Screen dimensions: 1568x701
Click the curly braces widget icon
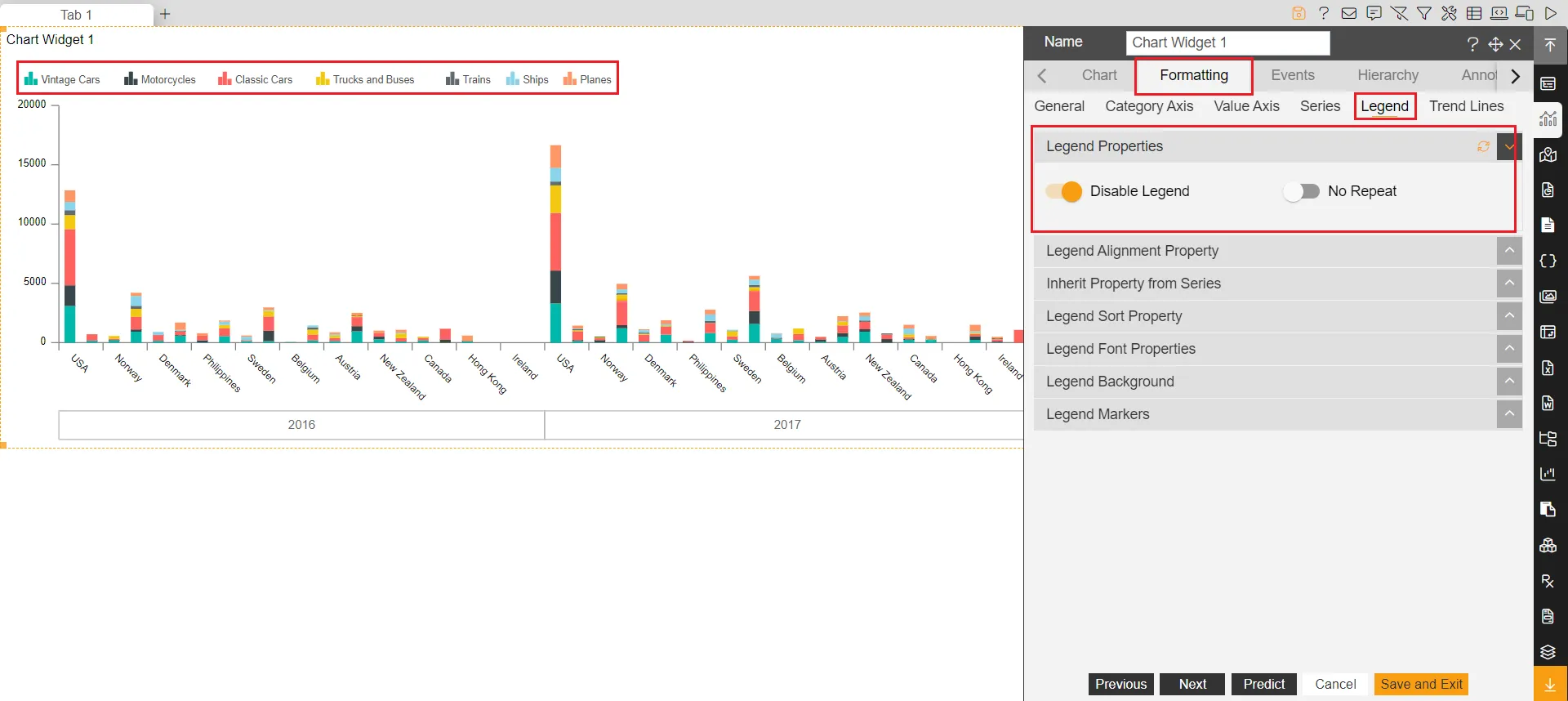coord(1548,261)
